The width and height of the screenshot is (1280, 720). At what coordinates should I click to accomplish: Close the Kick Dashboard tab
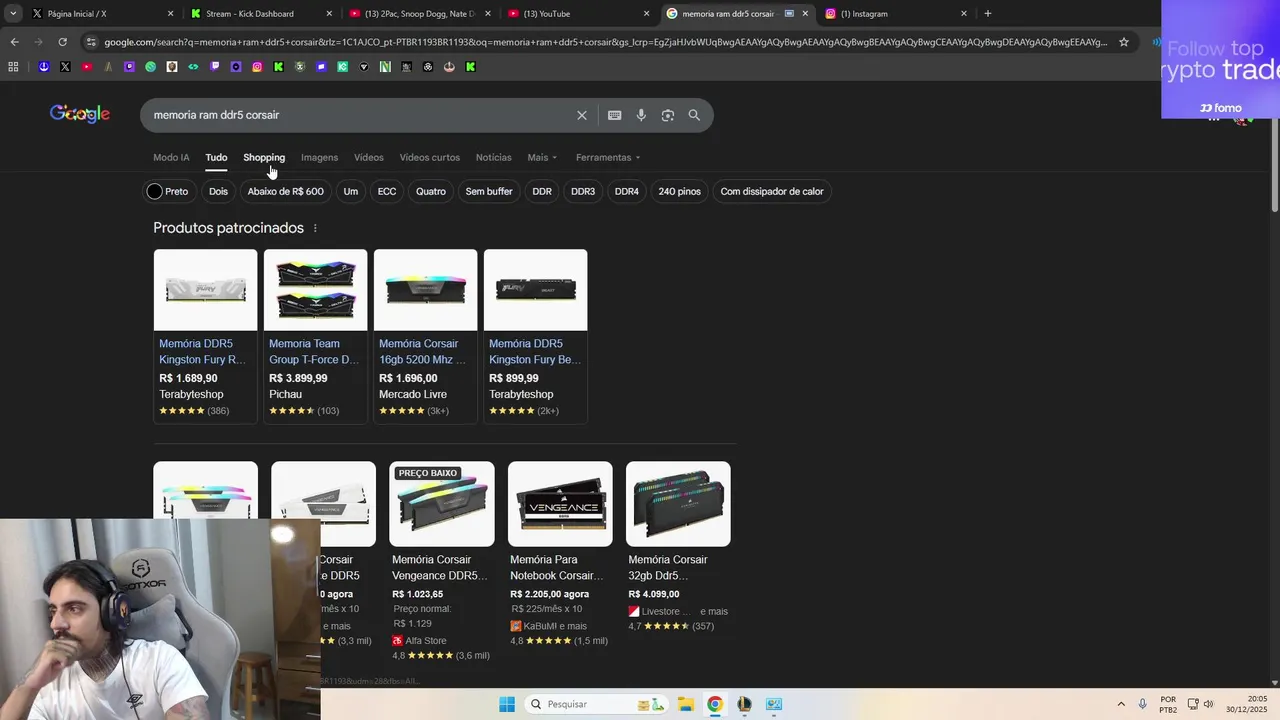[x=330, y=14]
